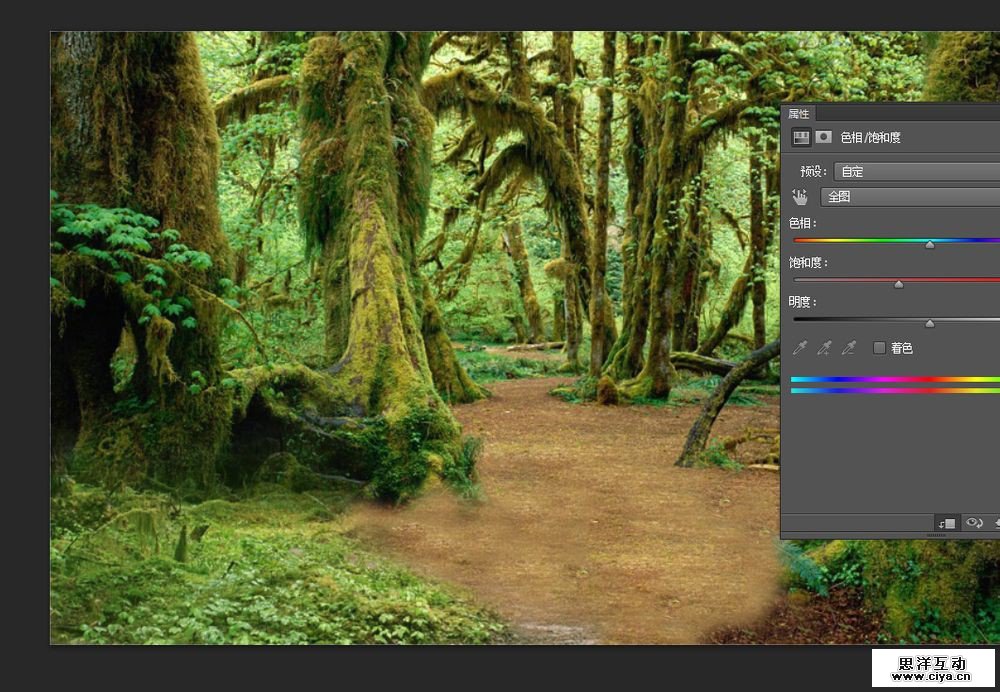Screen dimensions: 1000x692
Task: Select the add-to-sample eyedropper (plus)
Action: pos(824,348)
